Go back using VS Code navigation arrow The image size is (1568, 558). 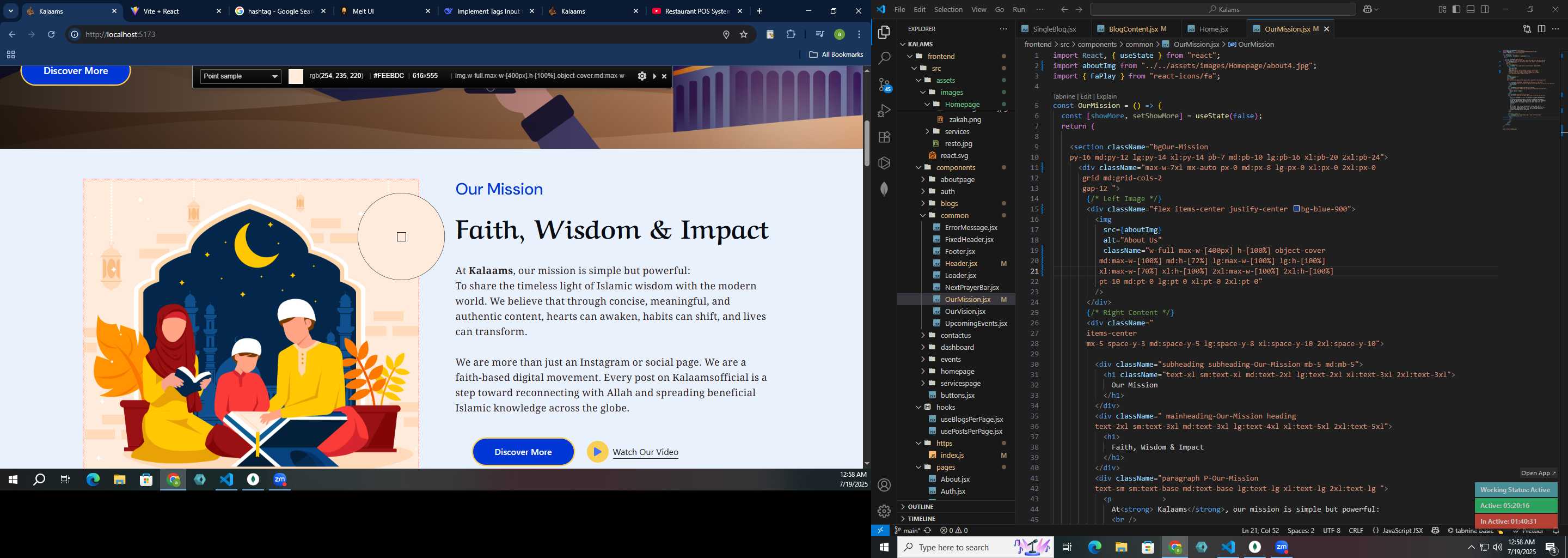click(1064, 9)
